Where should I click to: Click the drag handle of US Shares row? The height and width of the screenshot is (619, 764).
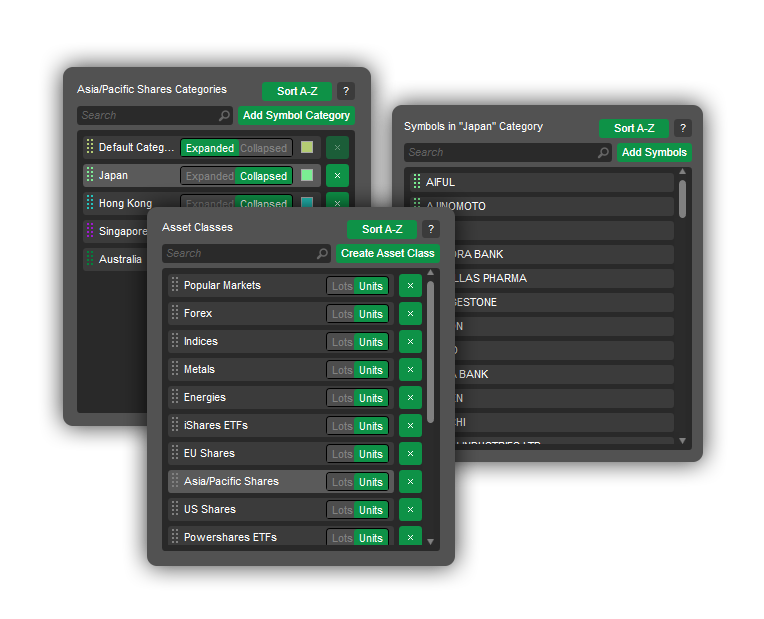tap(175, 509)
